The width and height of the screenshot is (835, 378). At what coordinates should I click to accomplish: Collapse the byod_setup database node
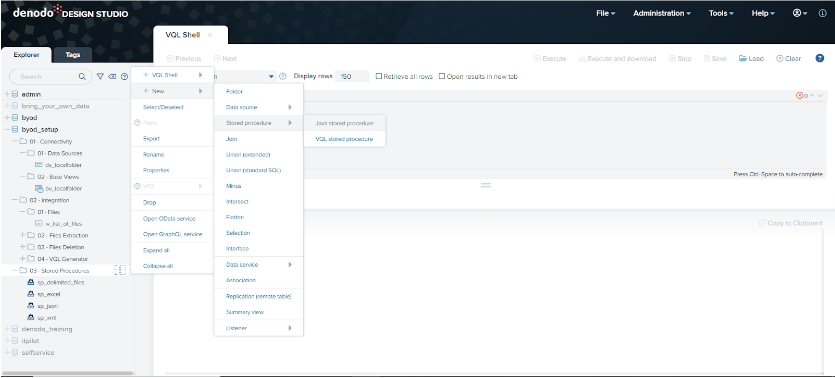(x=7, y=129)
